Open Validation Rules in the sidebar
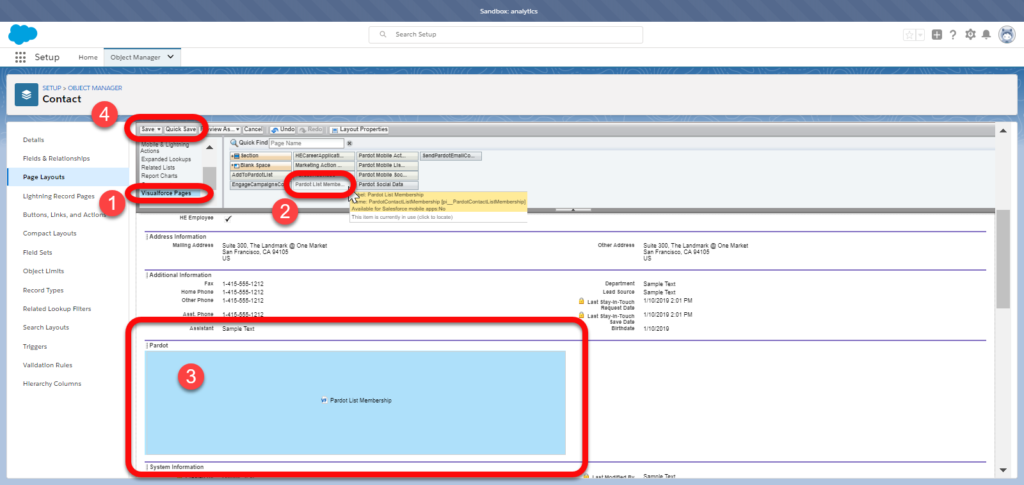 tap(47, 365)
